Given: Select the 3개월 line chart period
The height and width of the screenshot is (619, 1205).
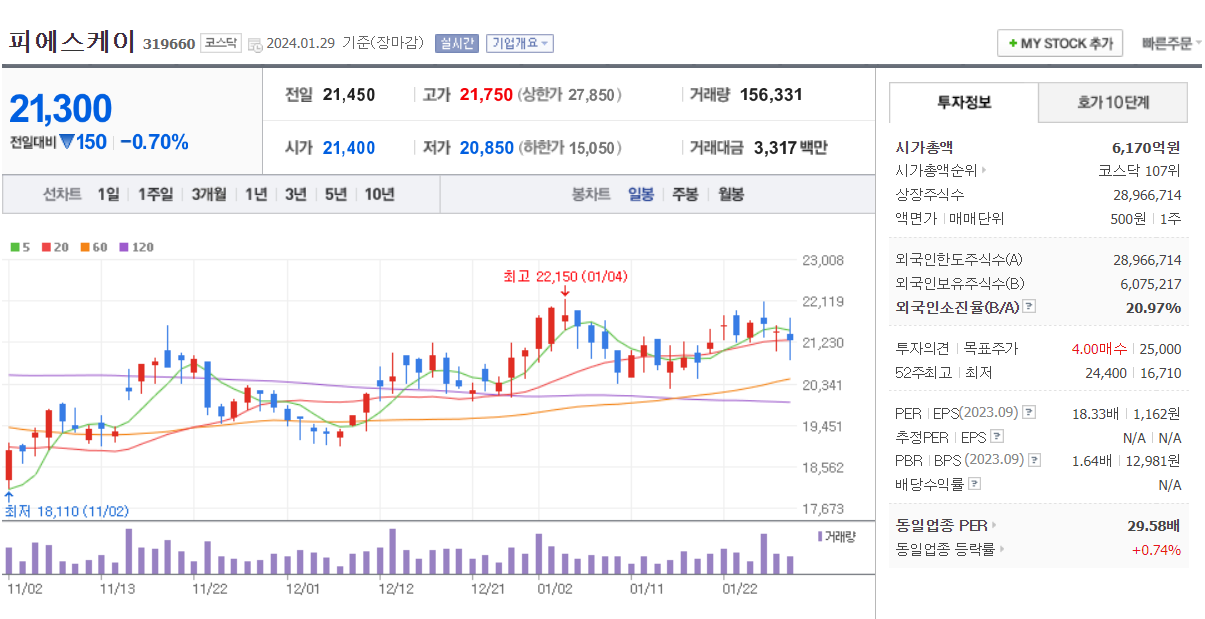Looking at the screenshot, I should [x=209, y=194].
